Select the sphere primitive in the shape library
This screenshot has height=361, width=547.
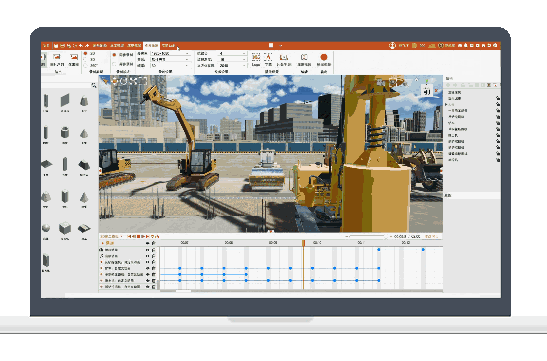point(46,228)
